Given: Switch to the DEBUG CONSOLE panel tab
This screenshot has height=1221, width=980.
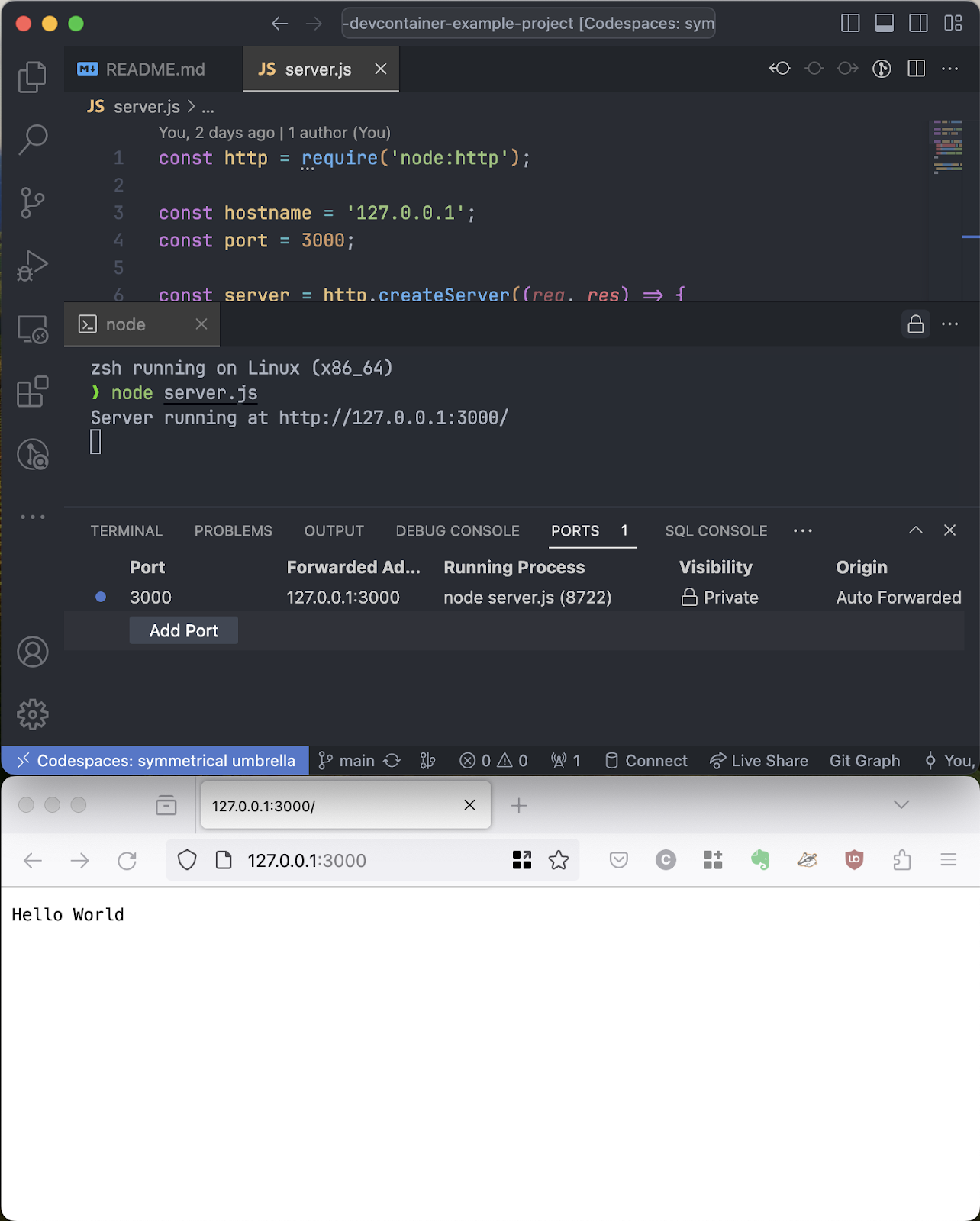Looking at the screenshot, I should [x=458, y=531].
